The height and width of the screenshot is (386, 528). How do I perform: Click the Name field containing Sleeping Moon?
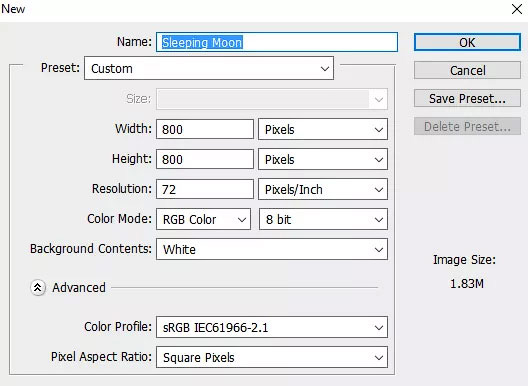277,42
